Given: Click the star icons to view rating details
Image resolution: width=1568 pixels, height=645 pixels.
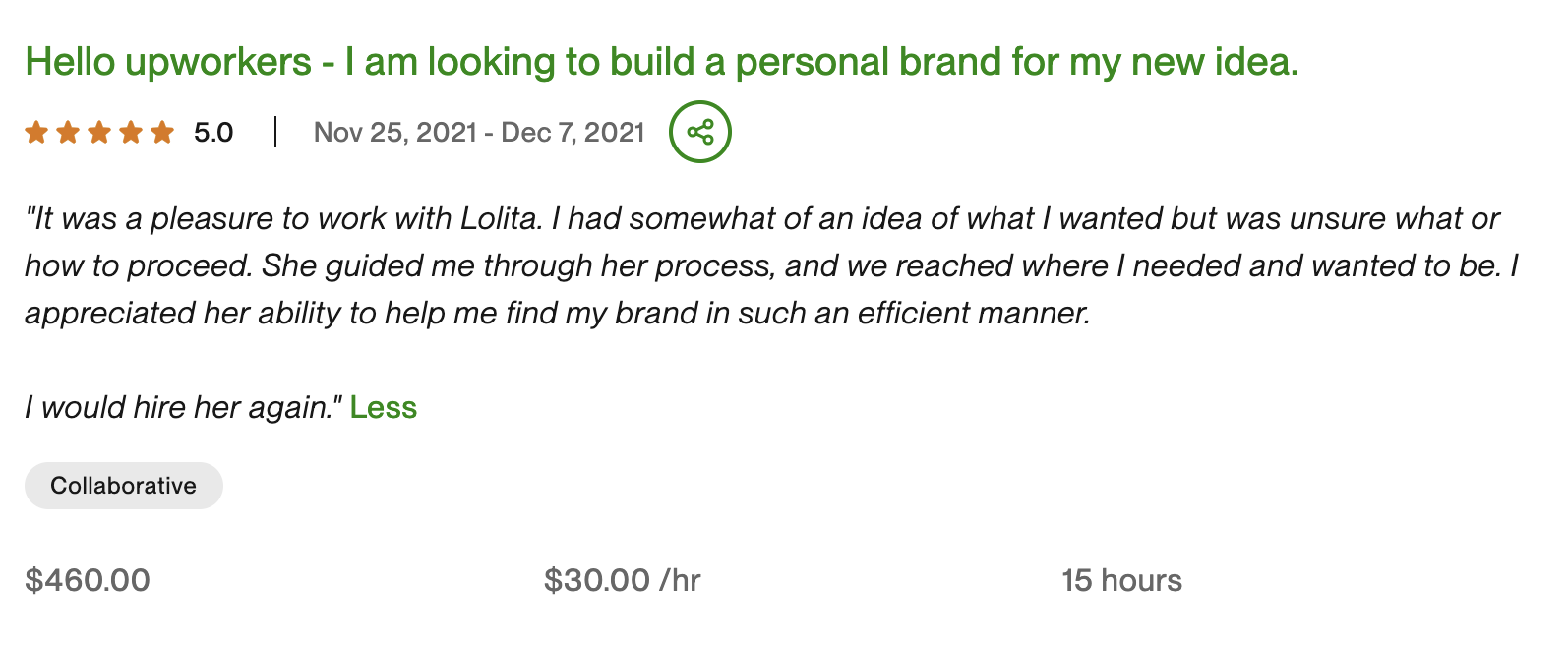Looking at the screenshot, I should [98, 131].
